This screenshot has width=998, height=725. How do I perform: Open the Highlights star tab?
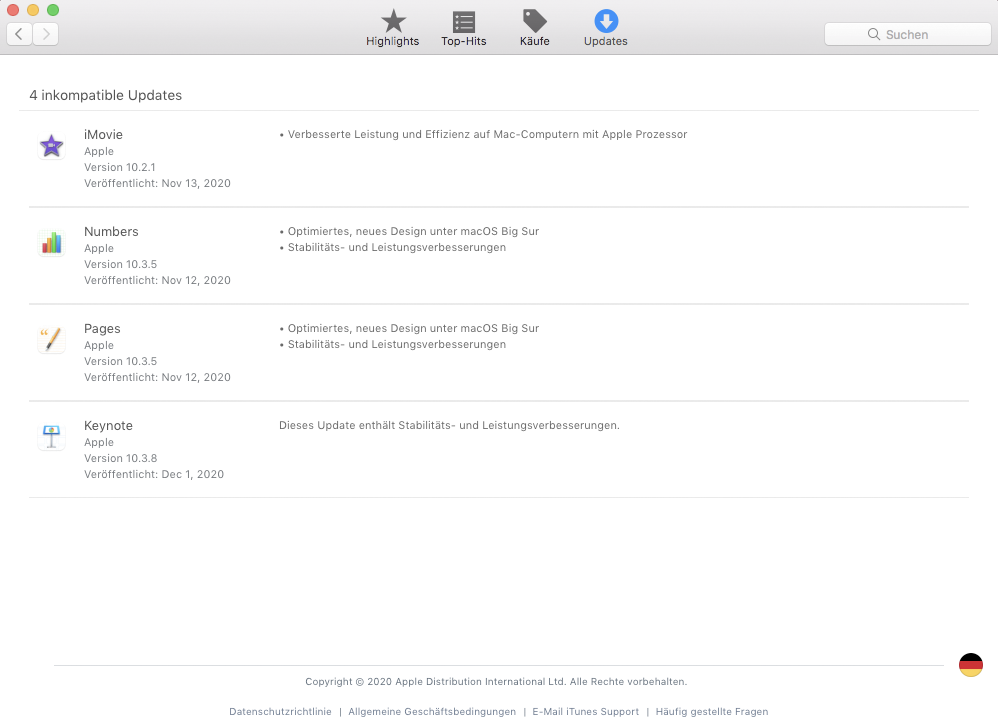click(x=393, y=29)
